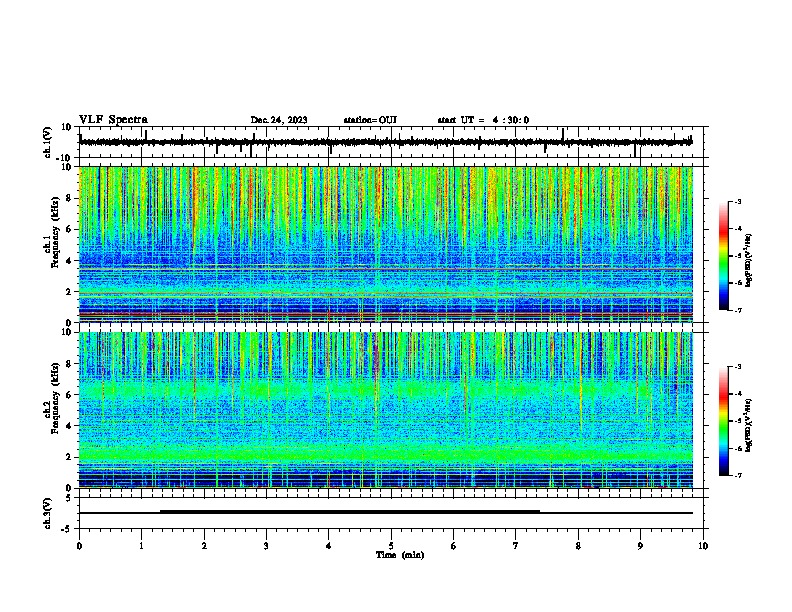Click the "8" tick on ch.1 frequency axis
Viewport: 792px width, 612px height.
(69, 198)
